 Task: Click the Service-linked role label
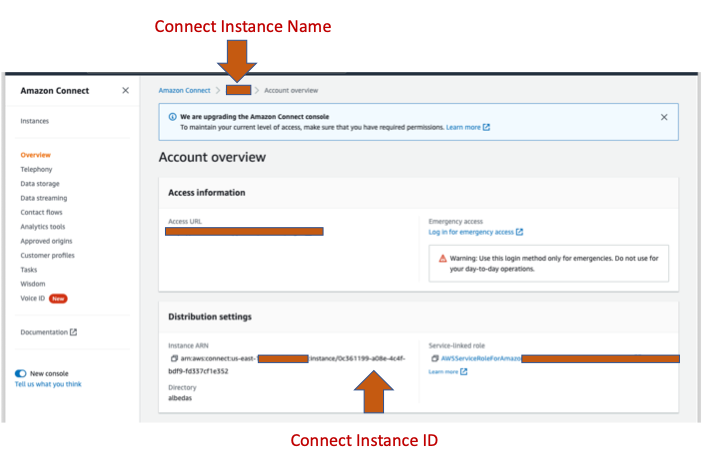(457, 345)
